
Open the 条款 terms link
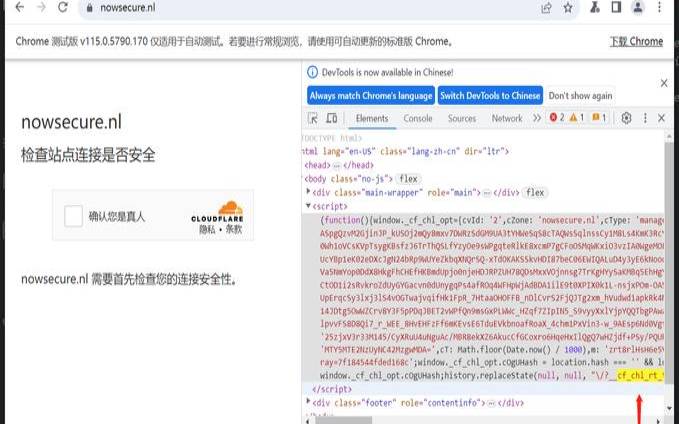234,230
